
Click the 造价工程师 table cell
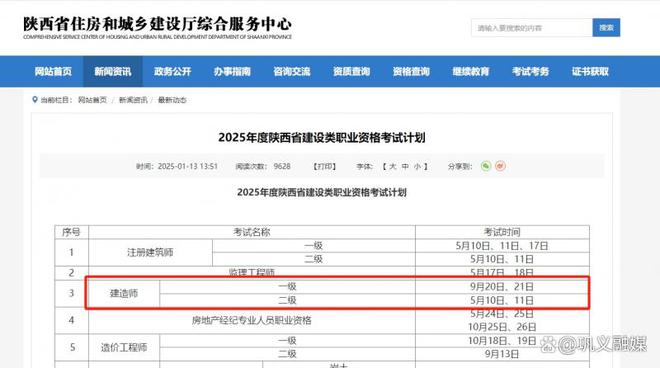[124, 347]
